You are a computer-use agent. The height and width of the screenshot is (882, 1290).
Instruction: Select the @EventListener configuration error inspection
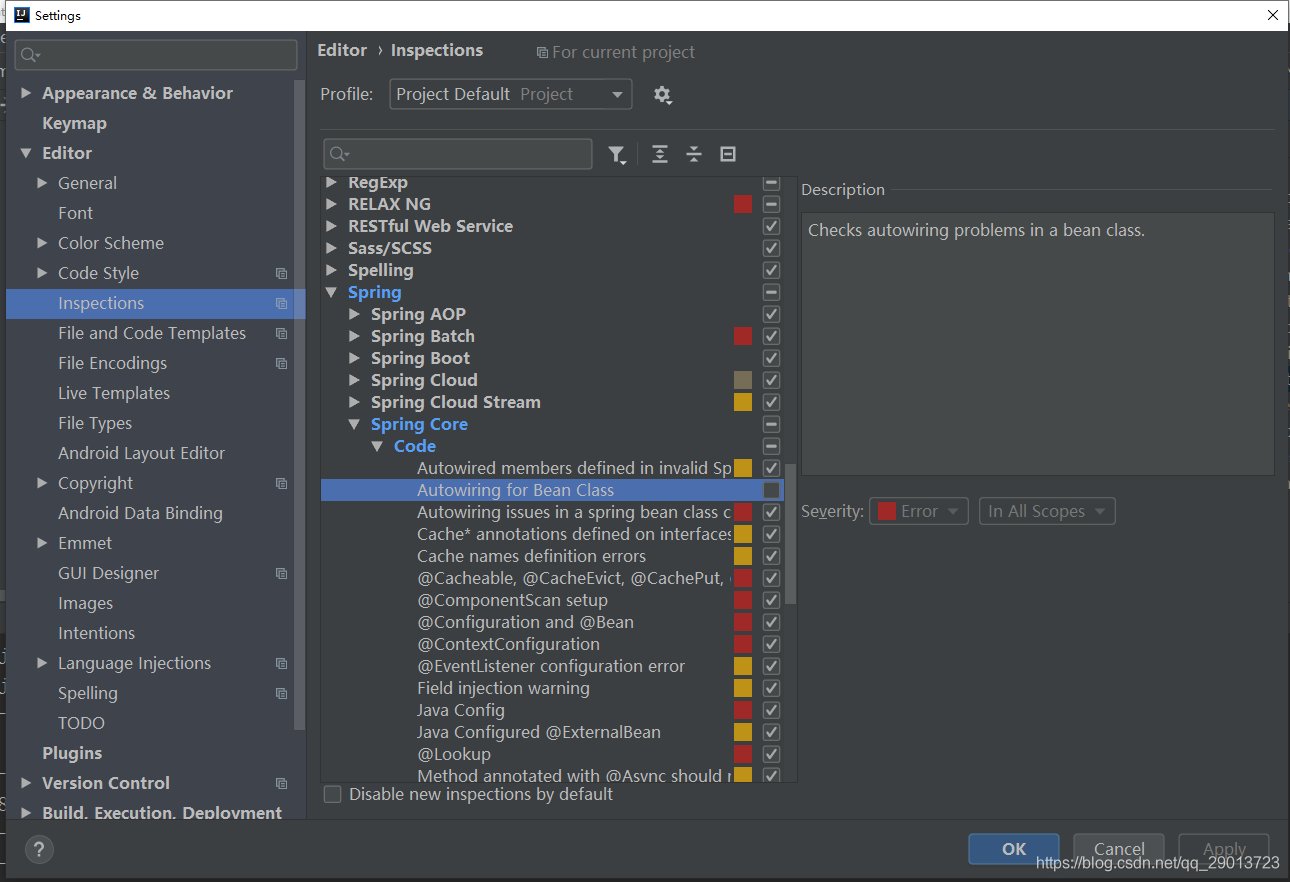[x=551, y=666]
